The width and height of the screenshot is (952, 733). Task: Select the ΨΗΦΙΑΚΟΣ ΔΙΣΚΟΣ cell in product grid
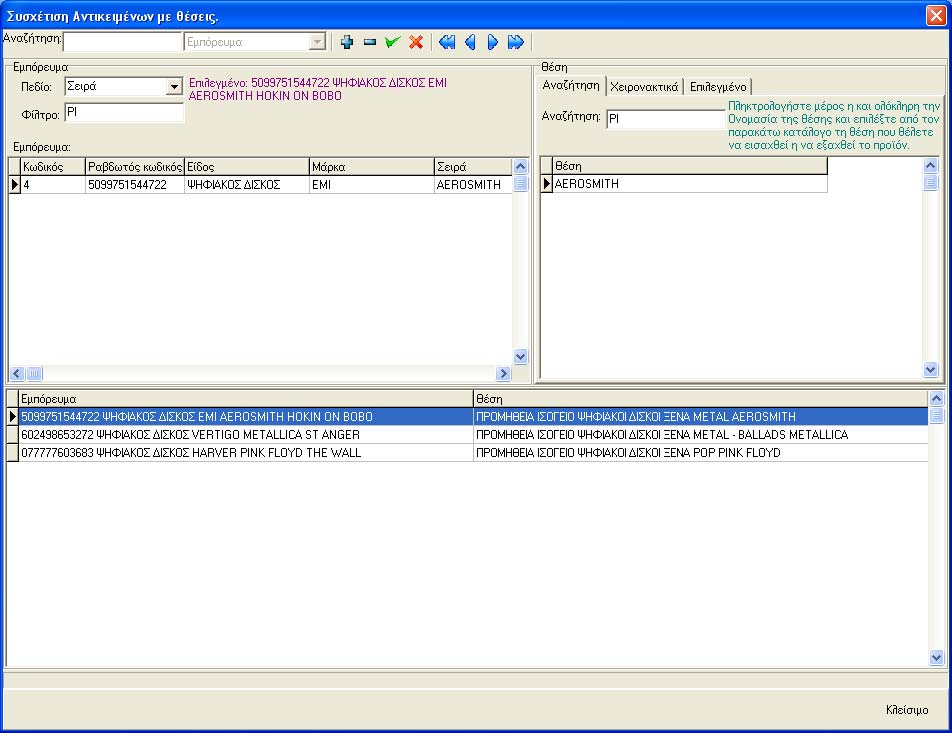[246, 185]
